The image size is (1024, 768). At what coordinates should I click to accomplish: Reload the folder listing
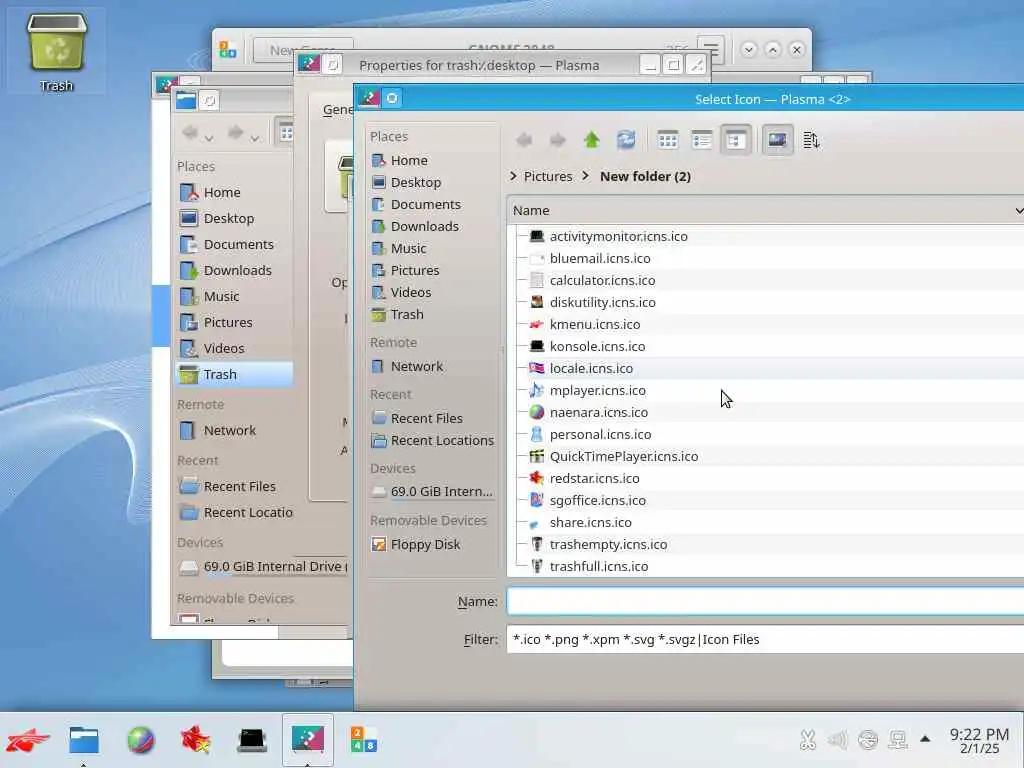click(x=626, y=140)
